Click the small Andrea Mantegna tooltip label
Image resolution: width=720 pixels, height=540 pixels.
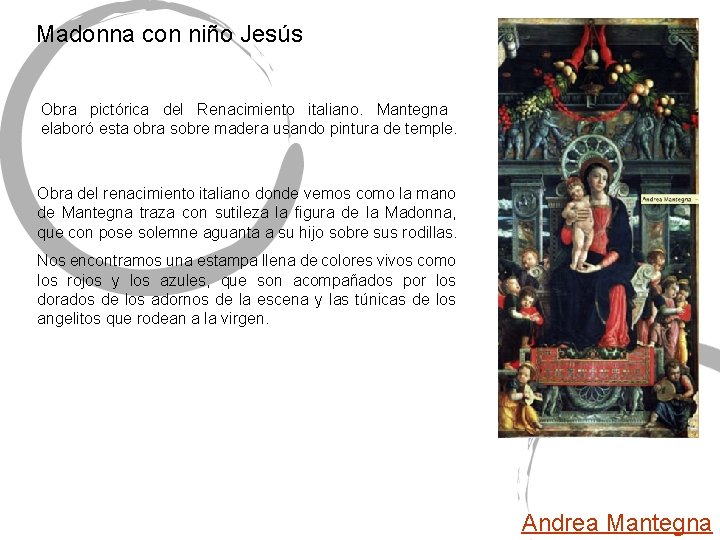pos(669,199)
